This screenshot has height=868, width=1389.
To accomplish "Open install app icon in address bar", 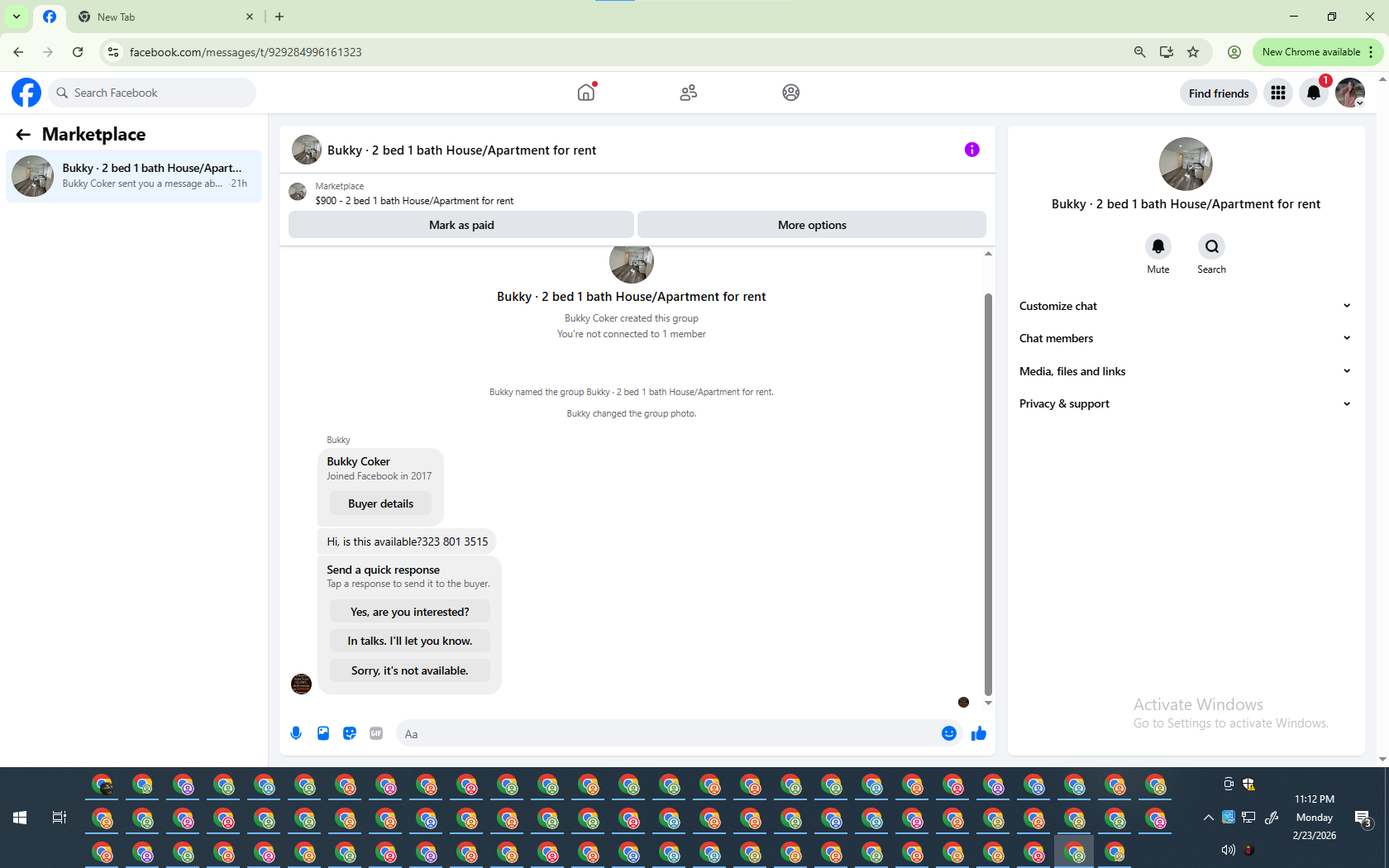I will 1167,52.
